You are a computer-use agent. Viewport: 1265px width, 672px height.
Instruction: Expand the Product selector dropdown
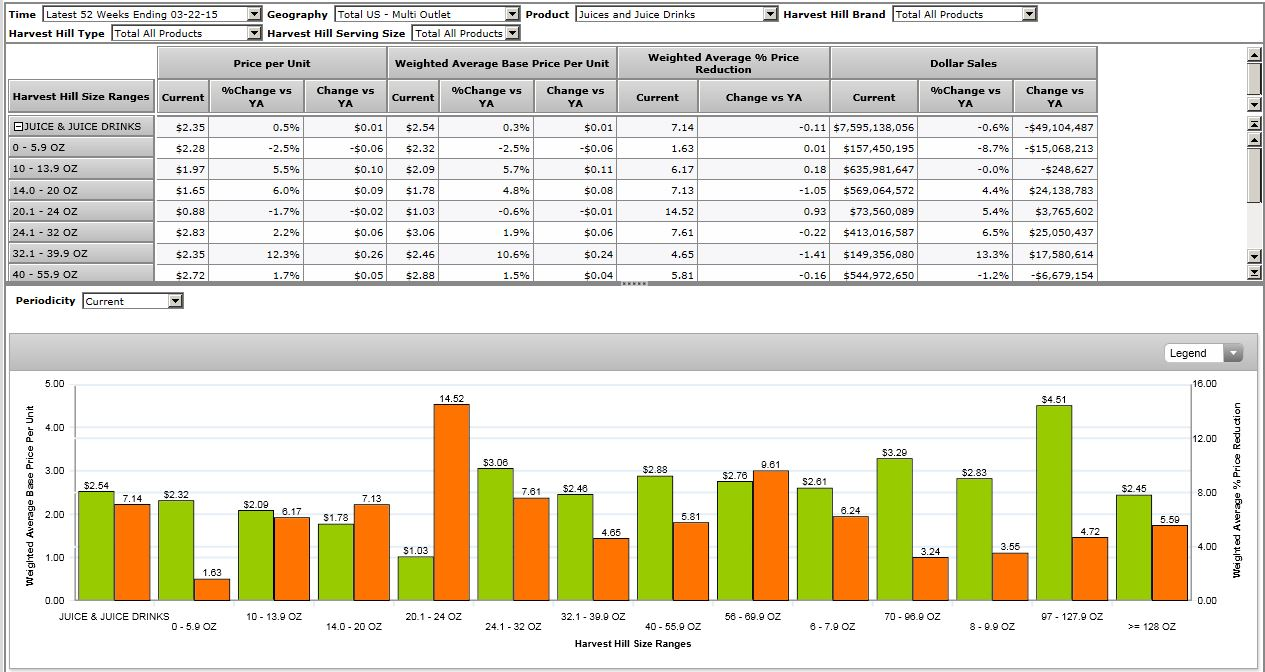(769, 14)
